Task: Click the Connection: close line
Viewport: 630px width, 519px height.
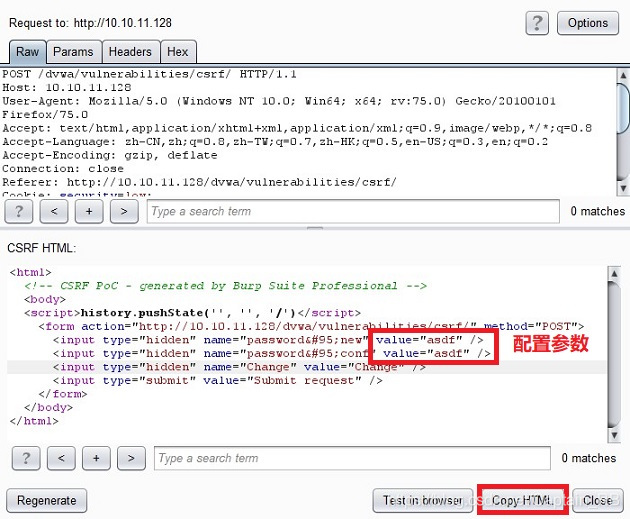Action: tap(63, 169)
